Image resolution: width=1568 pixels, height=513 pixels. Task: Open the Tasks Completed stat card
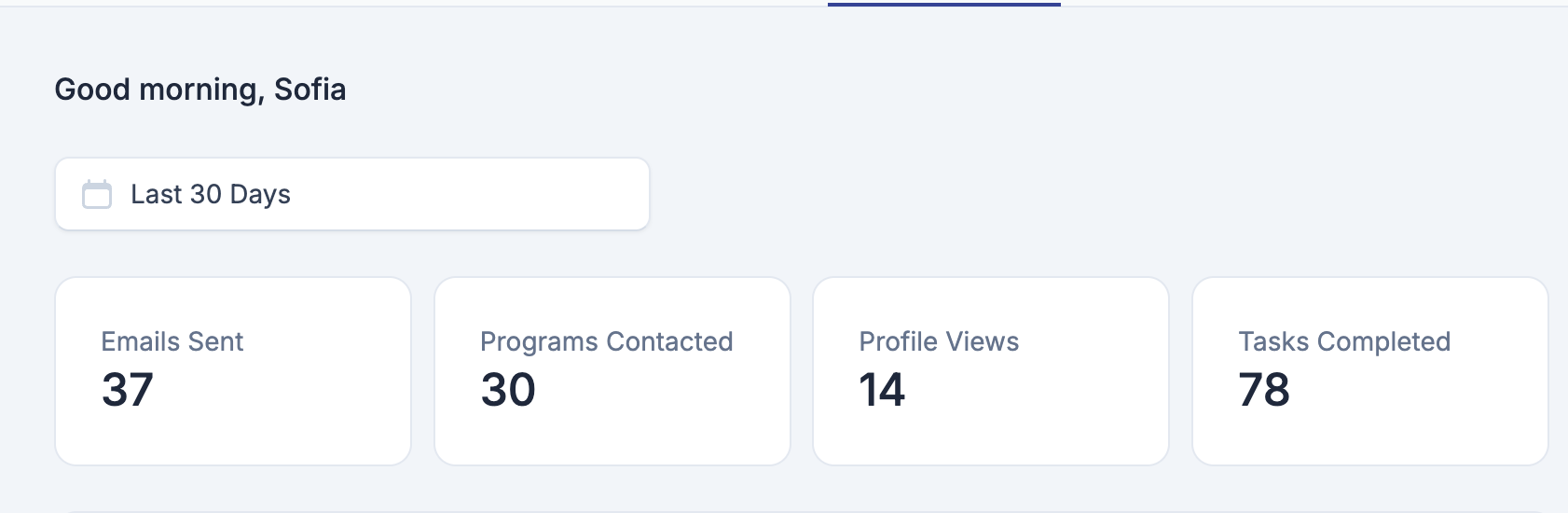coord(1370,371)
